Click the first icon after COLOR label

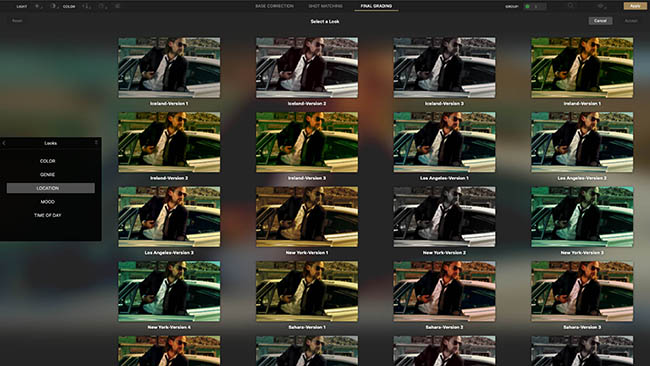pyautogui.click(x=87, y=6)
